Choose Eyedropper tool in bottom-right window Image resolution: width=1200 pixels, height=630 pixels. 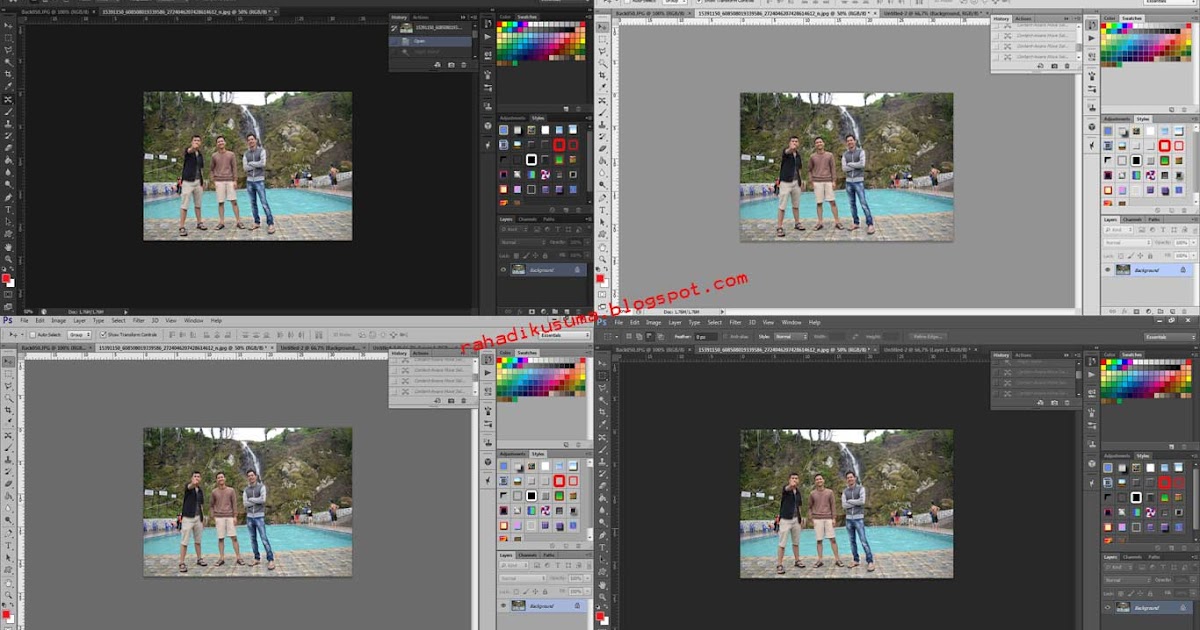click(x=602, y=424)
